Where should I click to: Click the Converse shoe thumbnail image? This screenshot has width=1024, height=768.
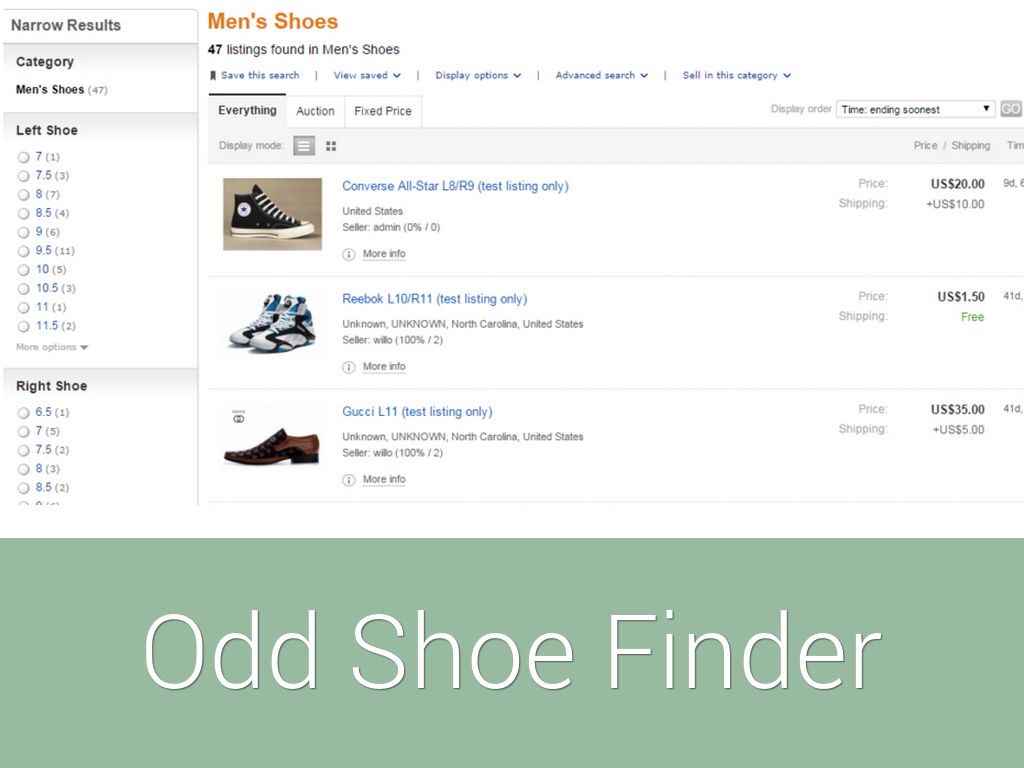tap(272, 214)
